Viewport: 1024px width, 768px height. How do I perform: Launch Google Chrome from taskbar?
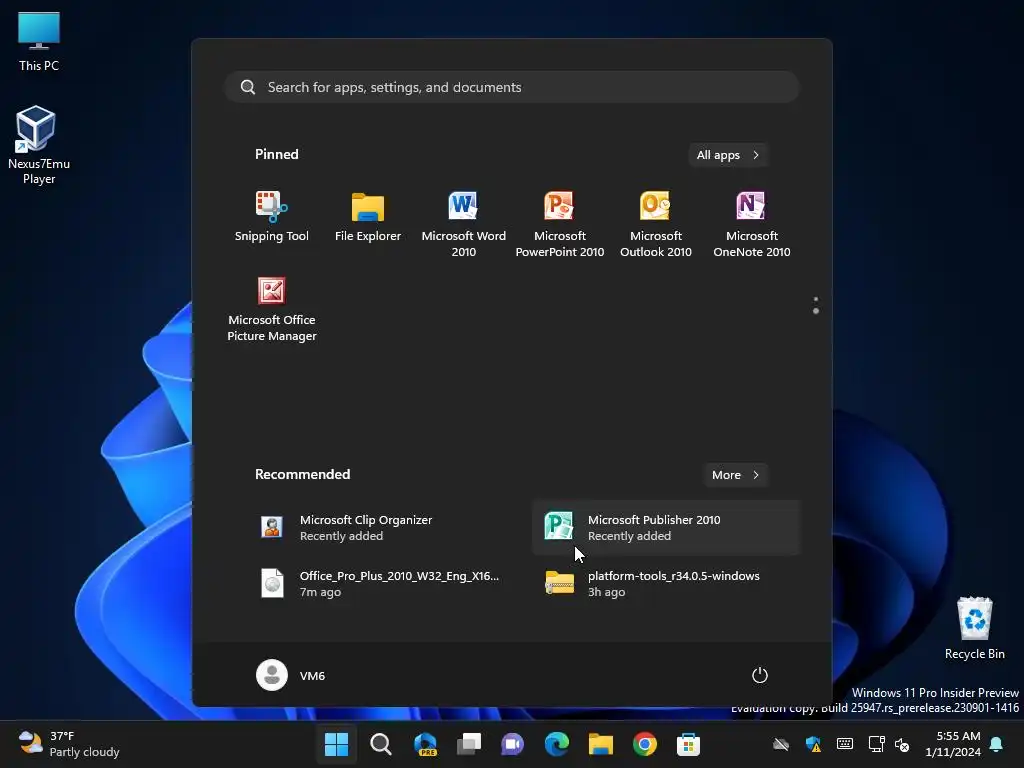pyautogui.click(x=645, y=744)
